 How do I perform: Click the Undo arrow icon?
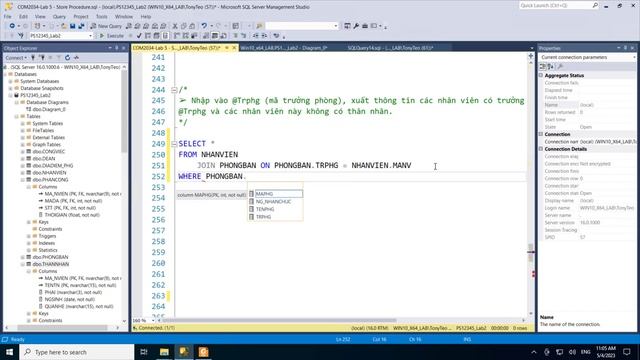204,26
